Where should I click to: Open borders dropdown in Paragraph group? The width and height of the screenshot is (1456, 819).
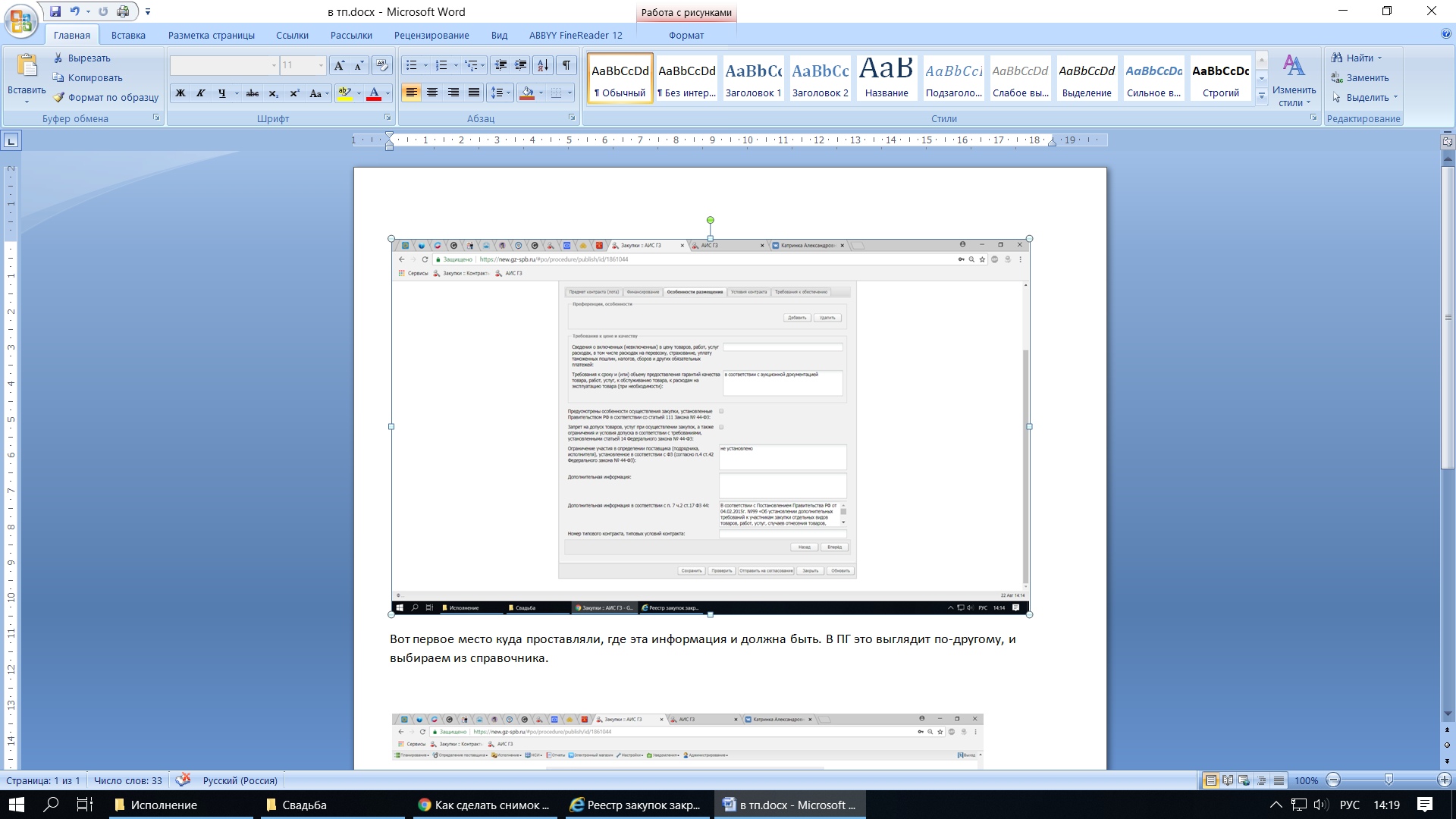click(570, 93)
